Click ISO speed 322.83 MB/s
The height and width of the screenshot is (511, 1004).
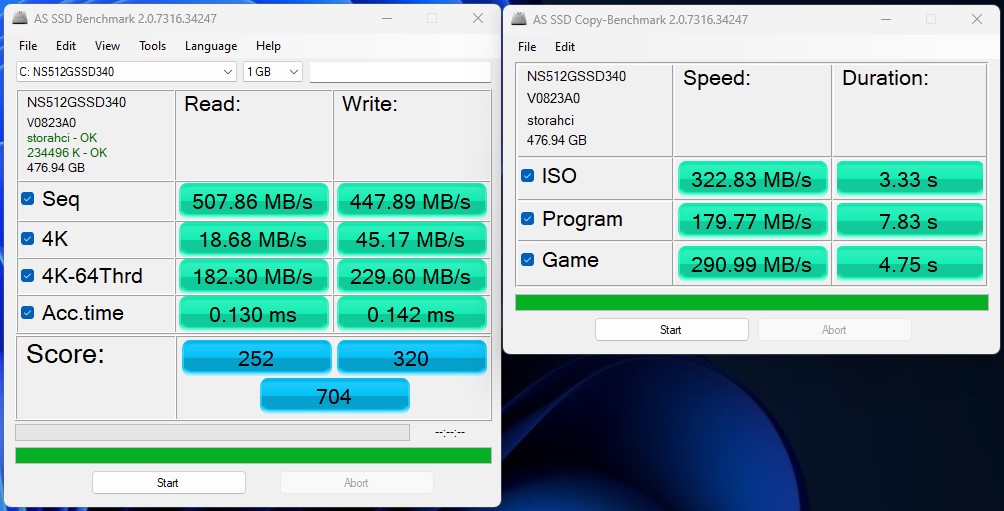click(x=752, y=179)
